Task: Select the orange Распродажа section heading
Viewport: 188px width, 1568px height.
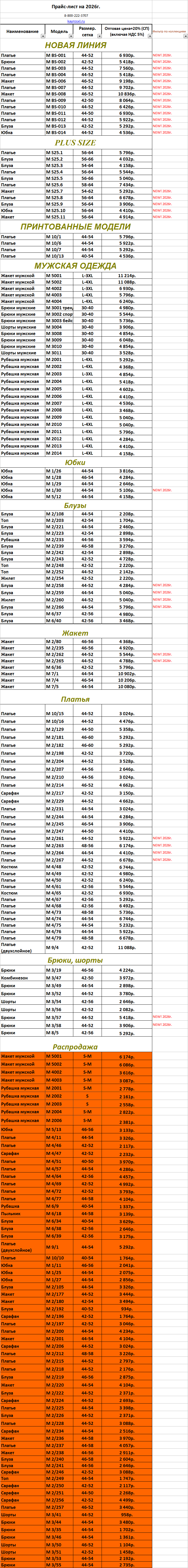Action: (75, 1046)
